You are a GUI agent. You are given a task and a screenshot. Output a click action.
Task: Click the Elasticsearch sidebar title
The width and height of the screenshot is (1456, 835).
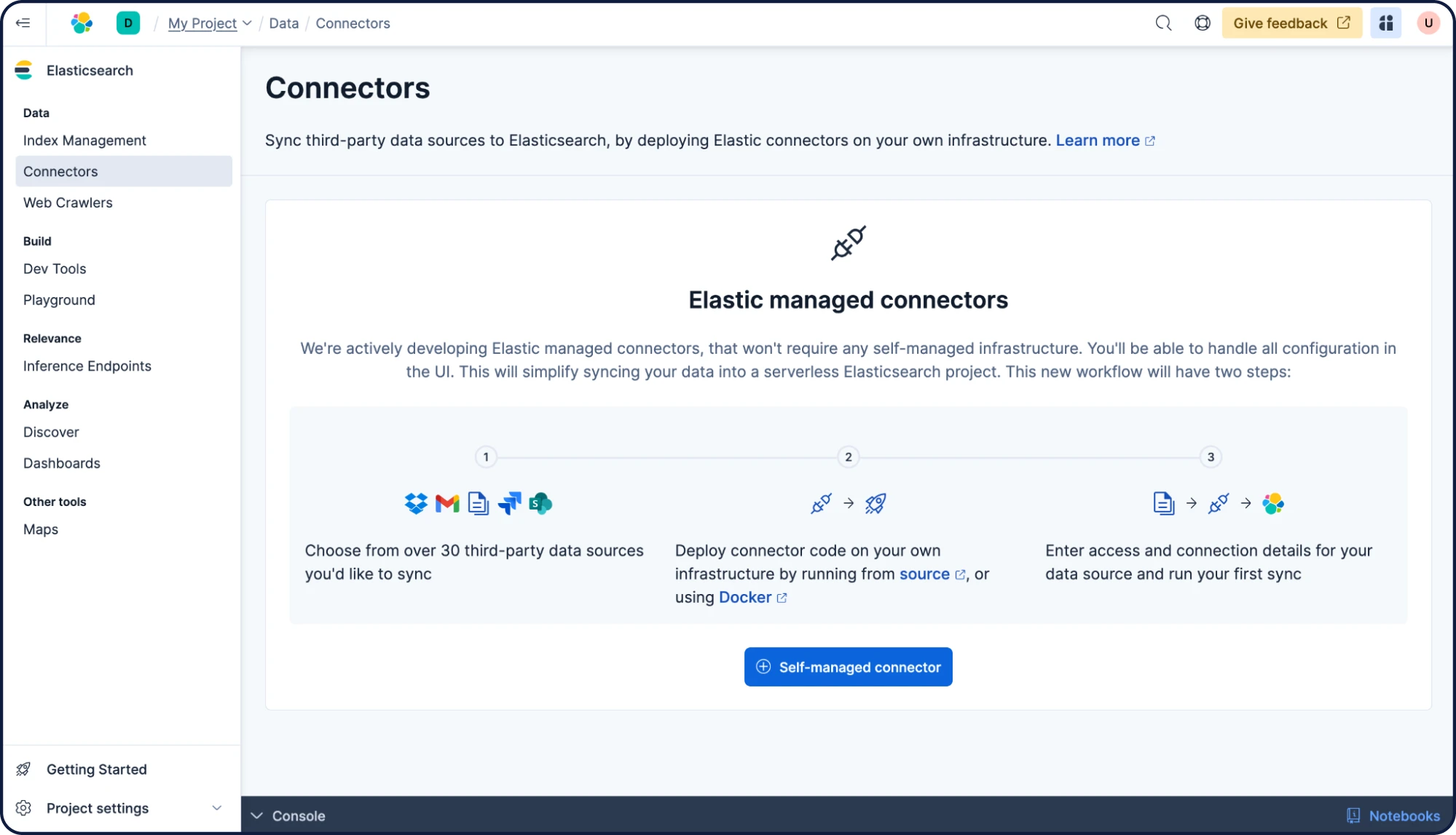90,71
